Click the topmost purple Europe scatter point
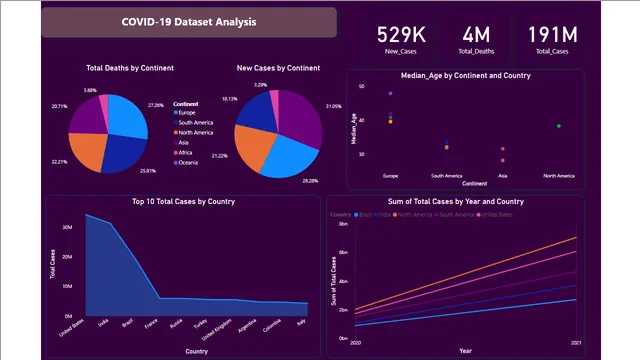 391,93
